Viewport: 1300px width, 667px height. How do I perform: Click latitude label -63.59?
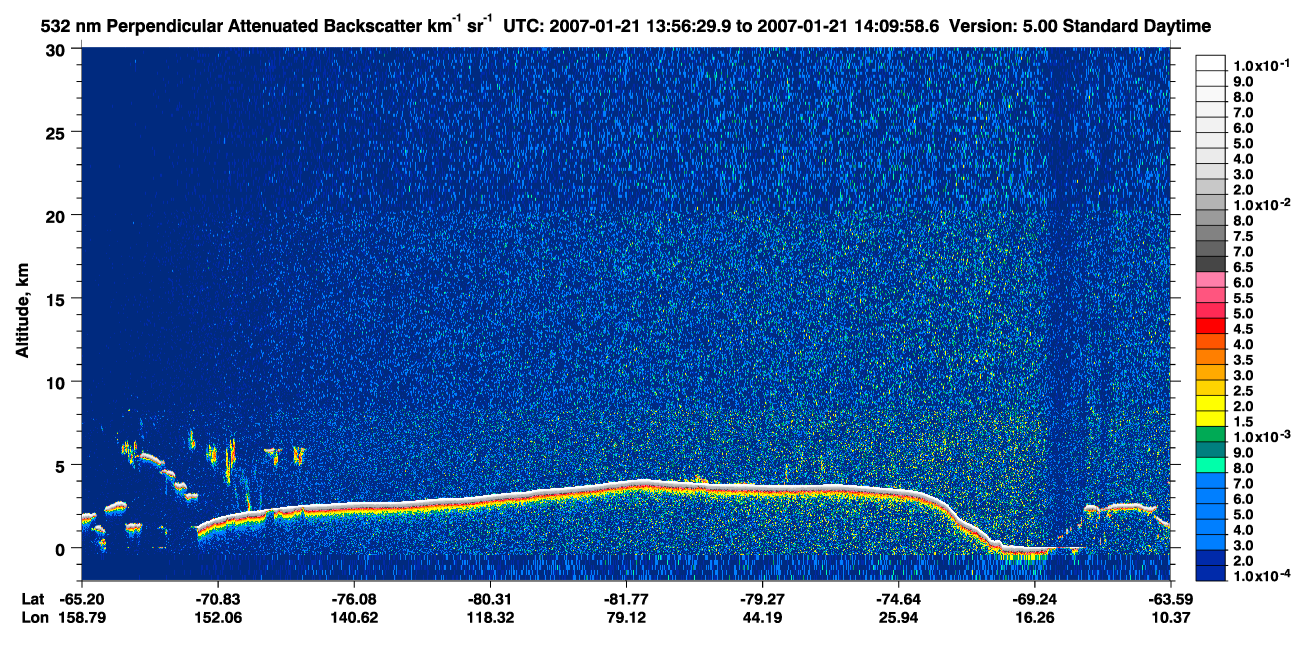1169,598
